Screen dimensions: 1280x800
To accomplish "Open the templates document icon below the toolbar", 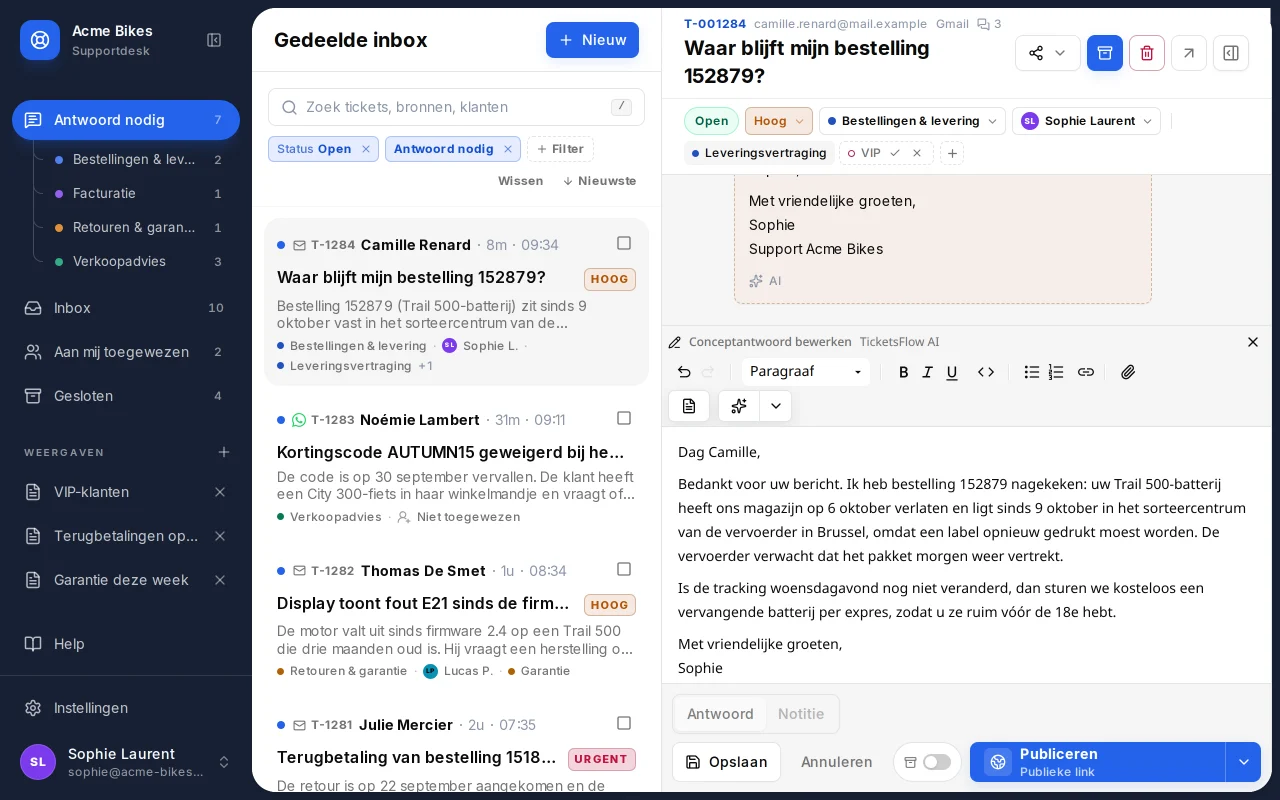I will (x=689, y=406).
